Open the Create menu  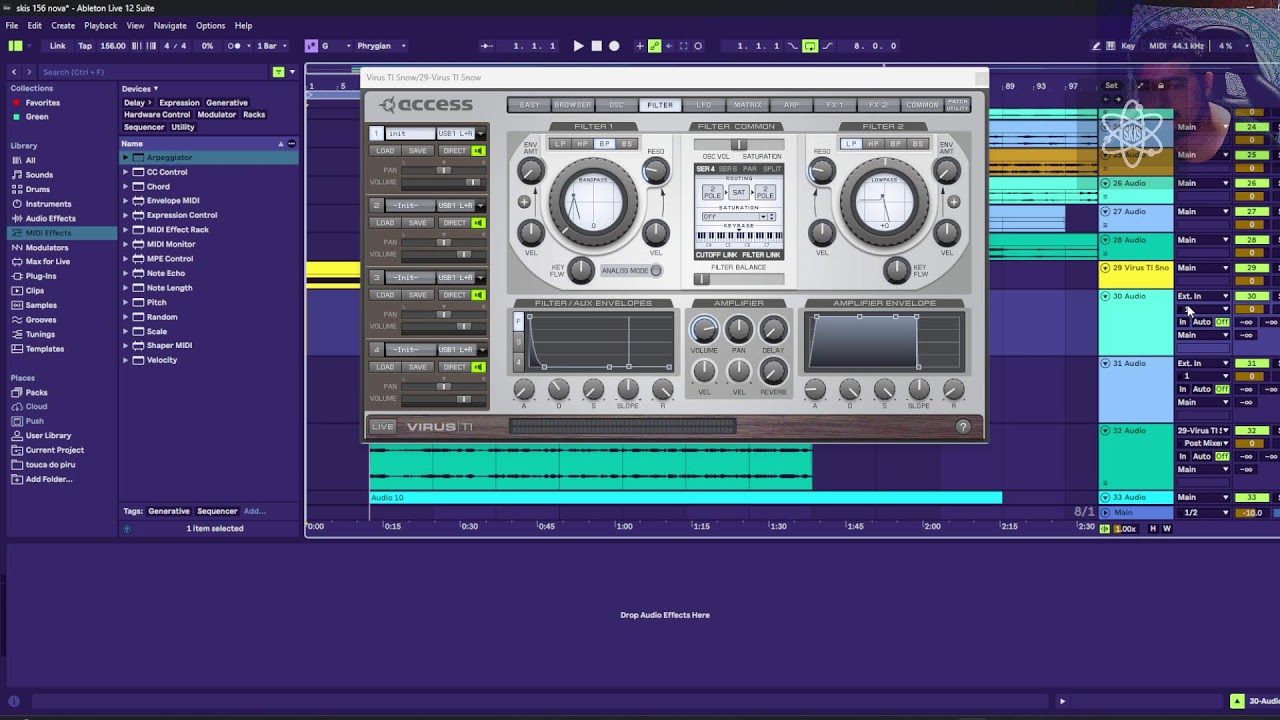click(x=63, y=25)
